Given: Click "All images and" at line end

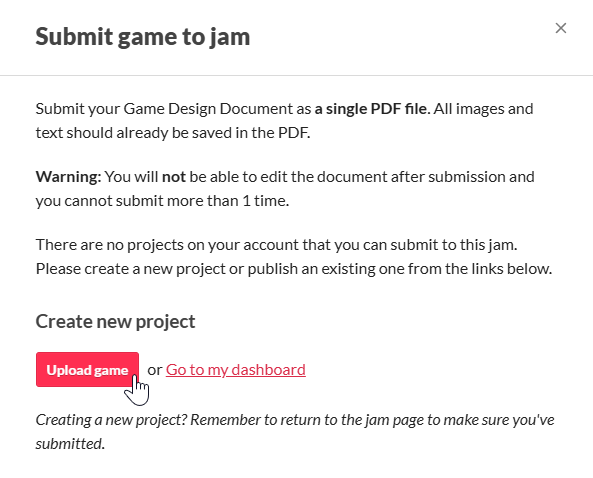Looking at the screenshot, I should tap(483, 109).
